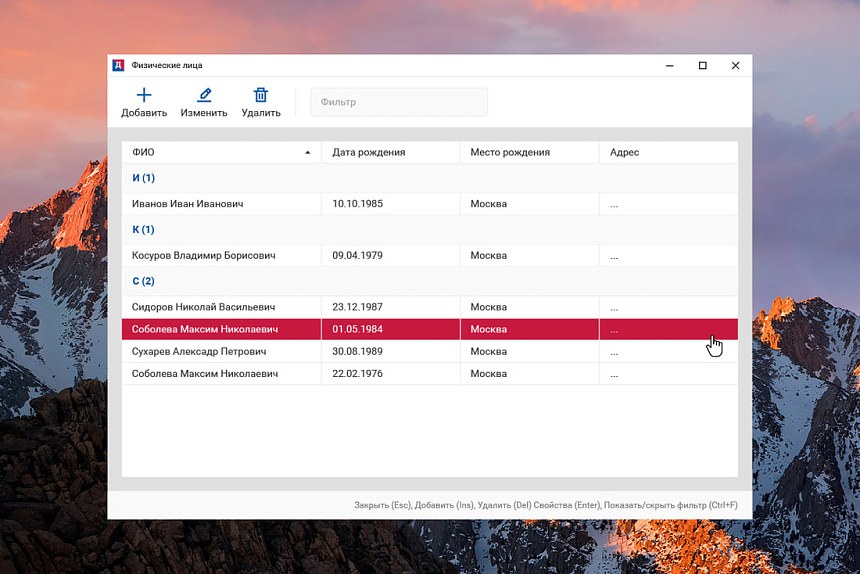This screenshot has height=574, width=860.
Task: Collapse the К (1) group
Action: (x=144, y=229)
